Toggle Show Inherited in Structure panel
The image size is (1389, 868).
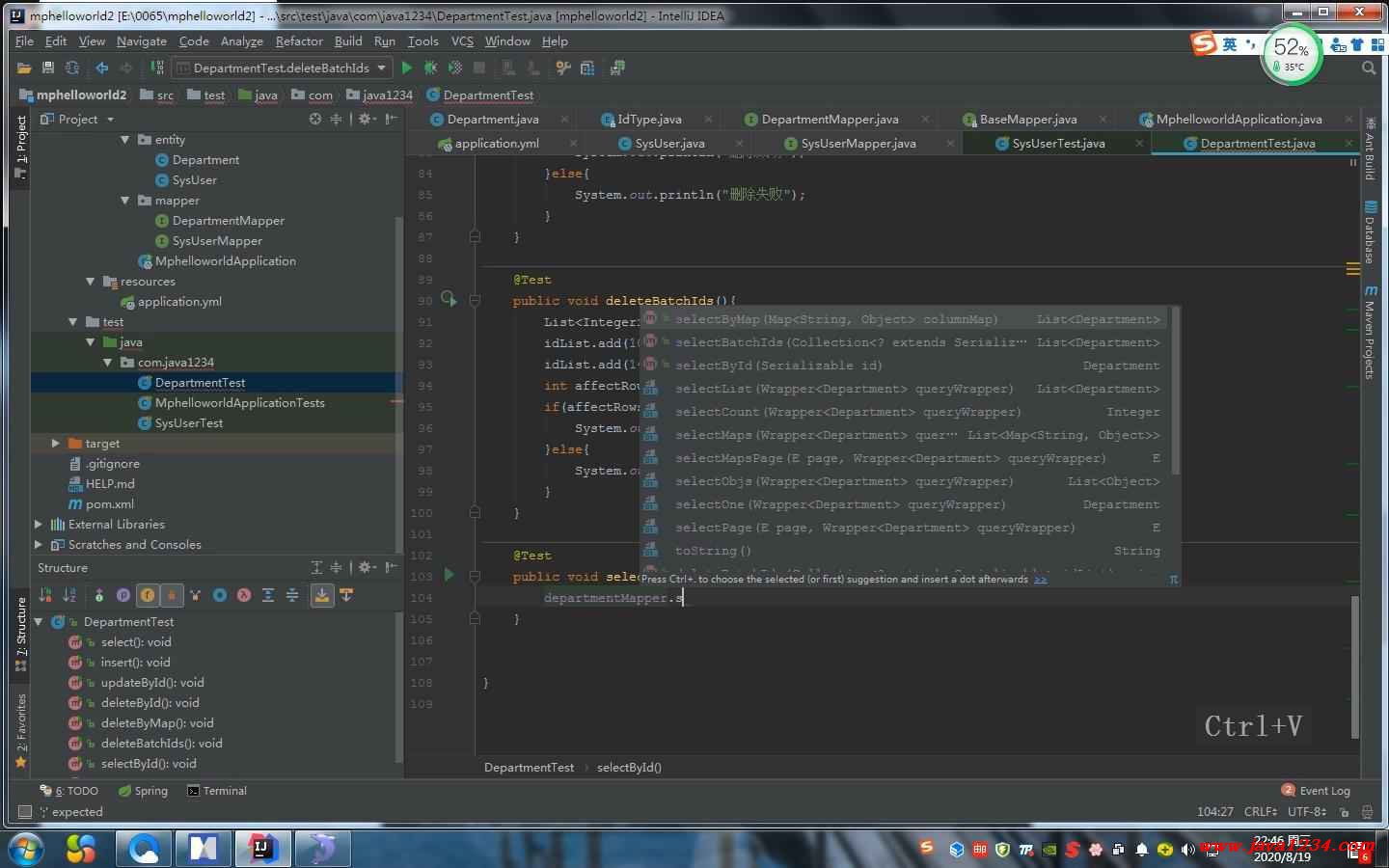click(196, 595)
